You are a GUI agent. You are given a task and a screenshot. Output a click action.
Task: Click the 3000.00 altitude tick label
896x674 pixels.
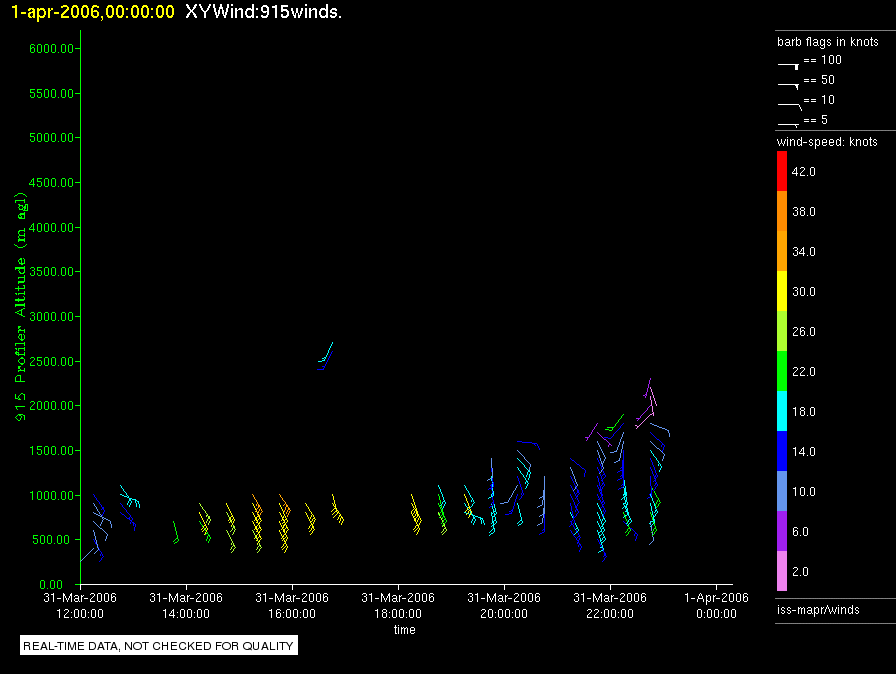(x=52, y=317)
